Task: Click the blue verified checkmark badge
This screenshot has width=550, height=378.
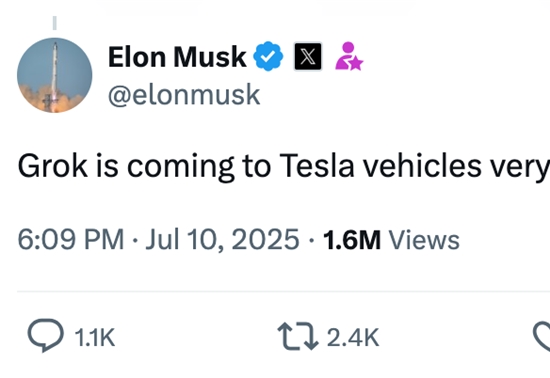Action: (x=268, y=56)
